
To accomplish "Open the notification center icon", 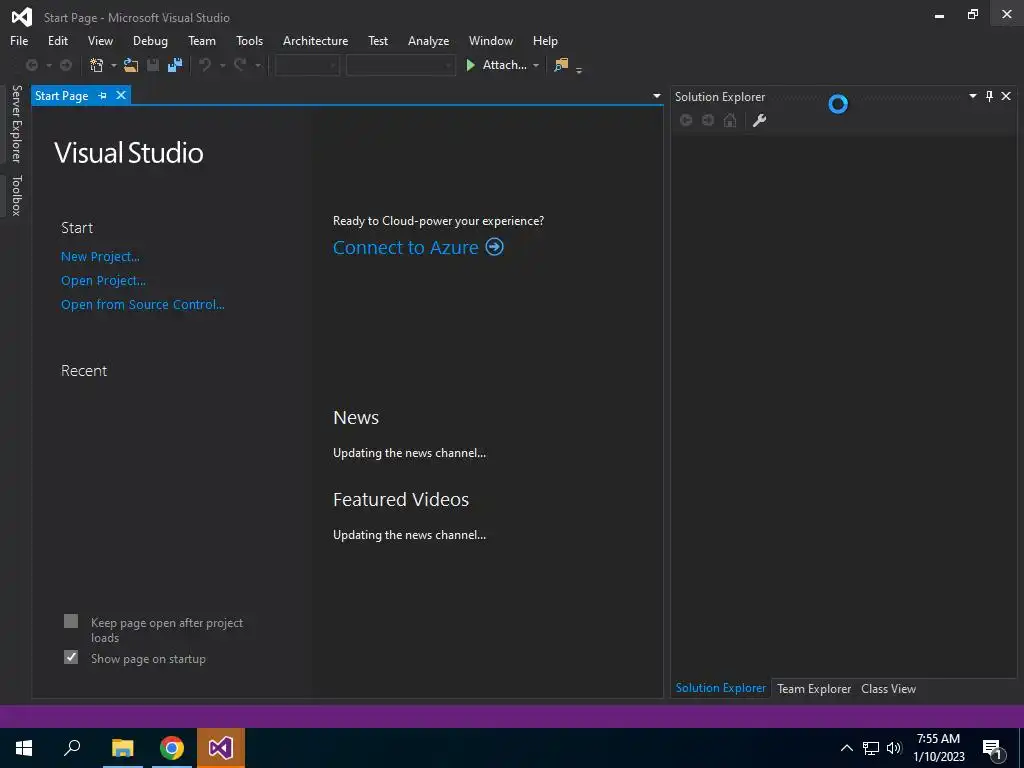I will pyautogui.click(x=992, y=749).
